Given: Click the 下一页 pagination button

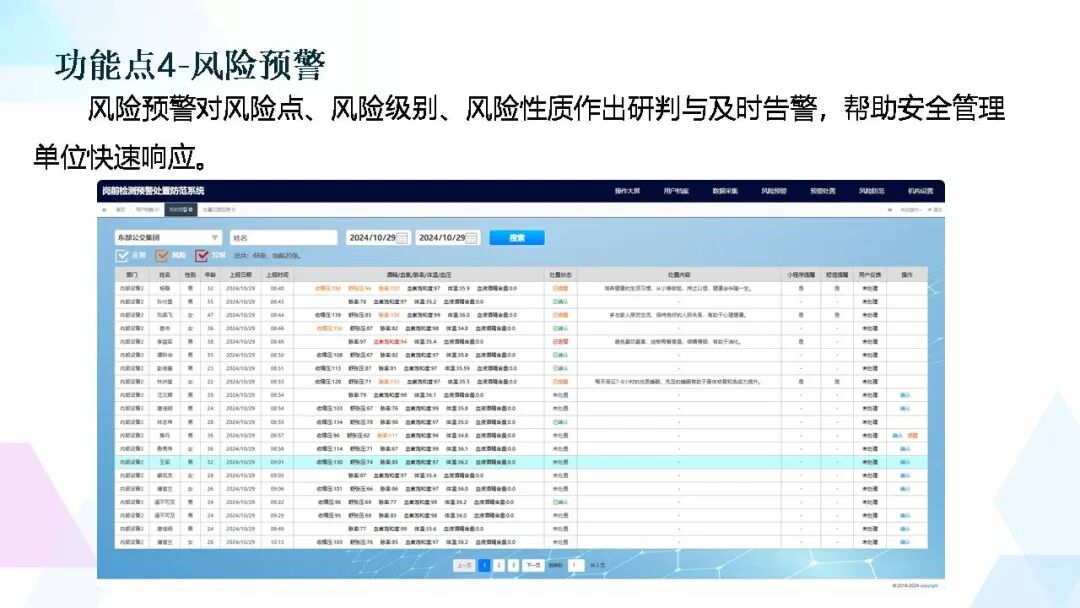Looking at the screenshot, I should point(534,565).
